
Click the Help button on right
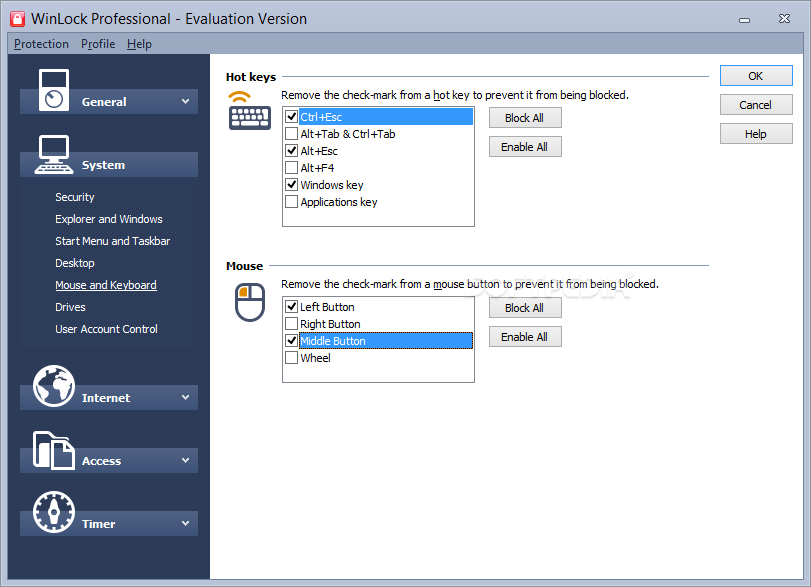point(756,134)
